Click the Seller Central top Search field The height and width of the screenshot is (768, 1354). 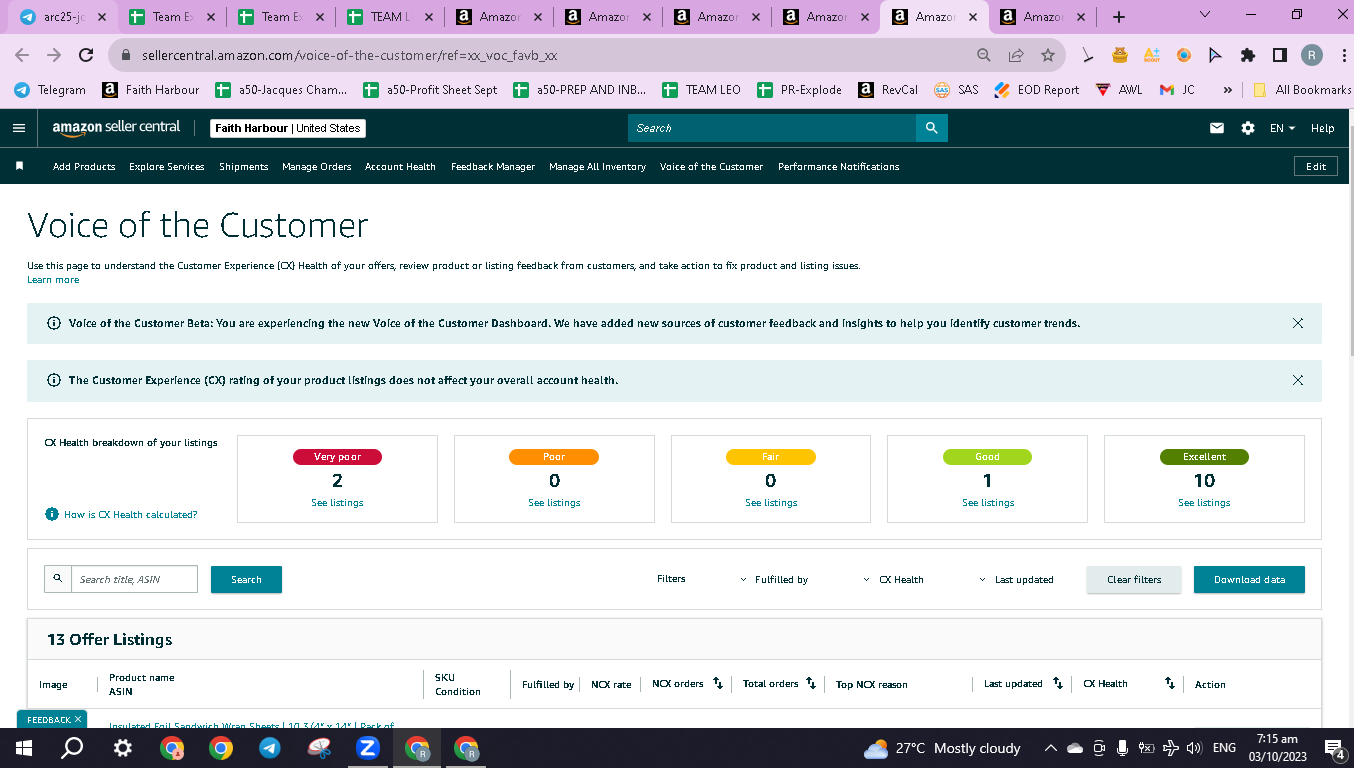(772, 128)
